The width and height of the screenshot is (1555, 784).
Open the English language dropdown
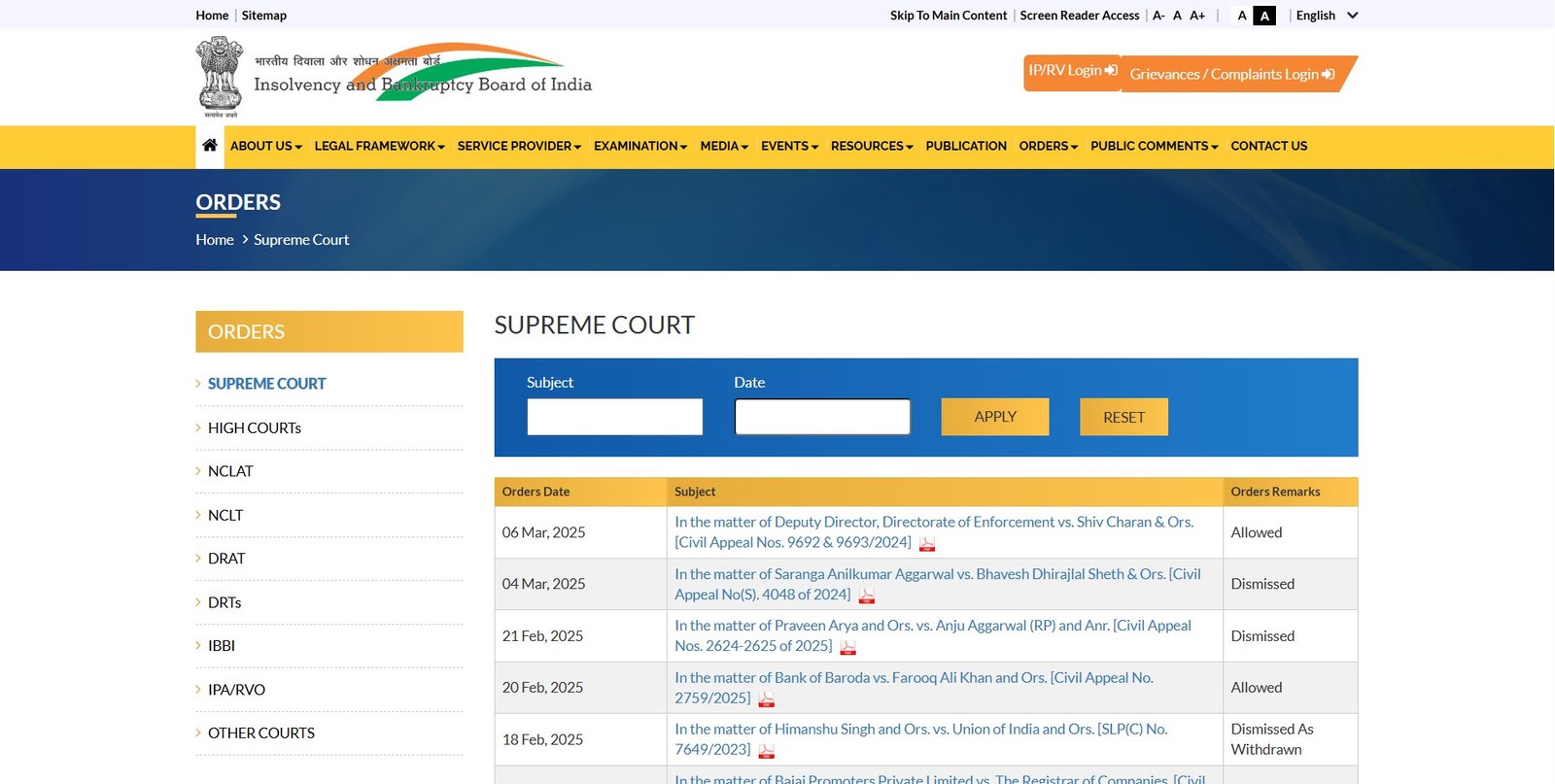[1326, 16]
